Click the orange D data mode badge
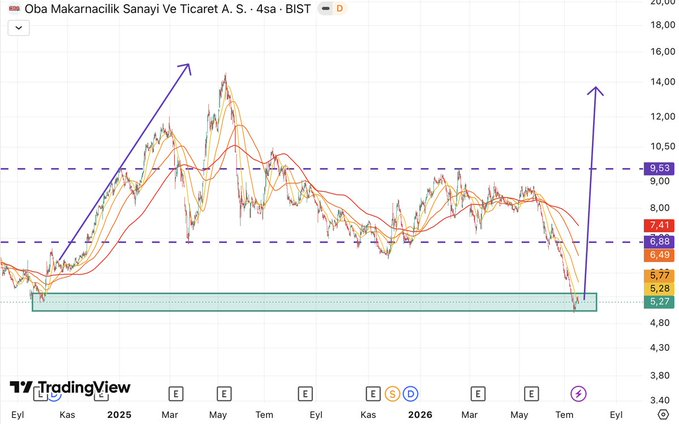This screenshot has width=679, height=424. coord(340,9)
